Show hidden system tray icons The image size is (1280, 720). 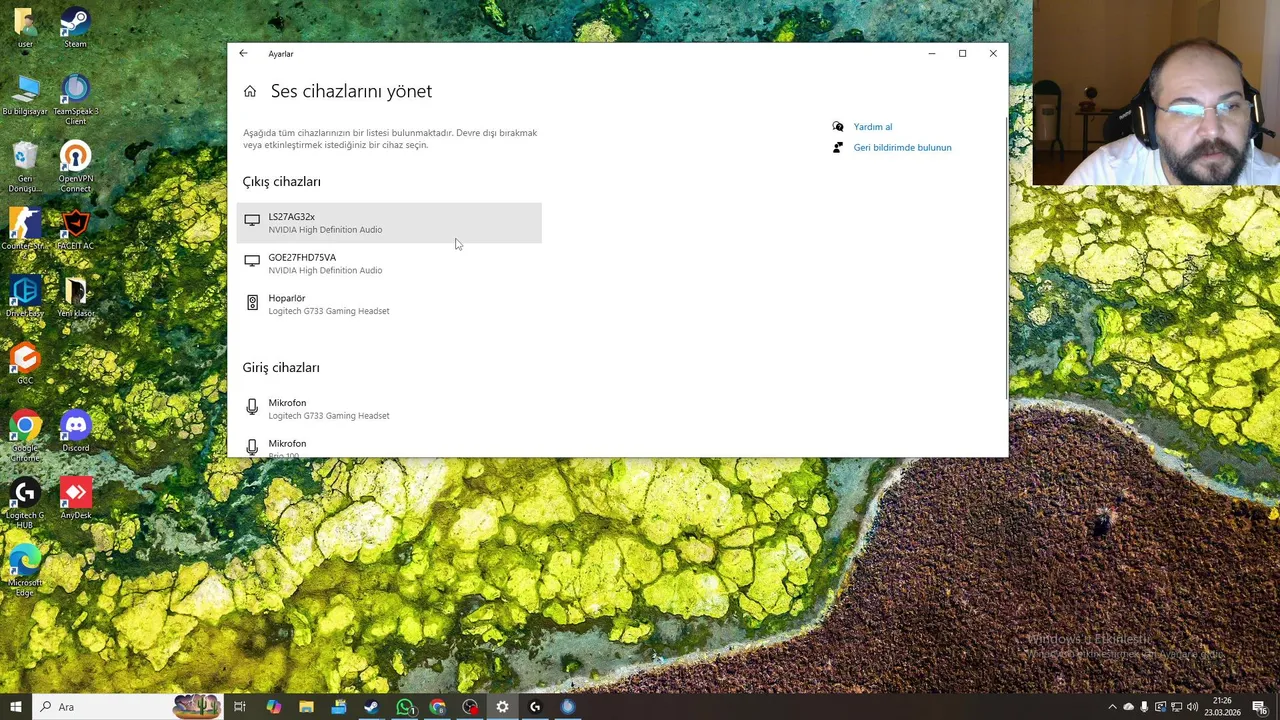[1112, 707]
